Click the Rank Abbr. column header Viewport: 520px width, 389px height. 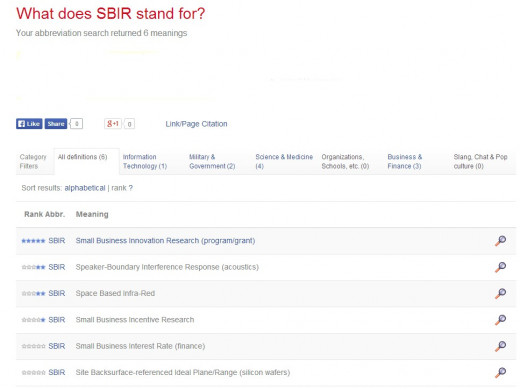[x=44, y=214]
